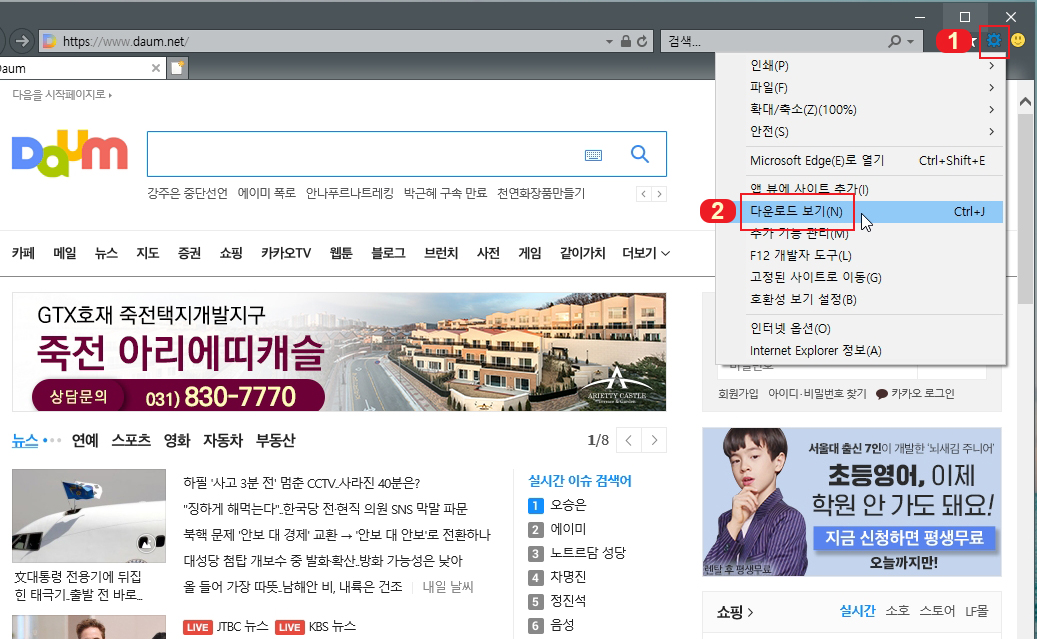Open the 내일 날씨 link

tap(448, 587)
